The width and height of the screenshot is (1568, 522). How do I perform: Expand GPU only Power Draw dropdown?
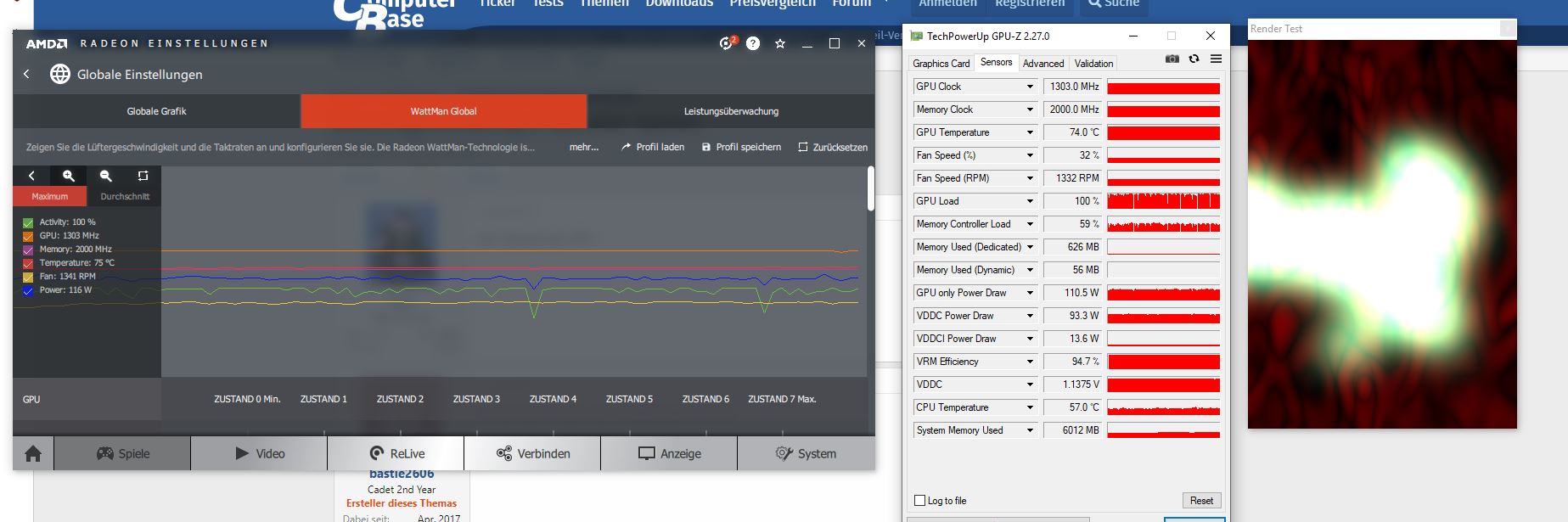click(x=1030, y=293)
